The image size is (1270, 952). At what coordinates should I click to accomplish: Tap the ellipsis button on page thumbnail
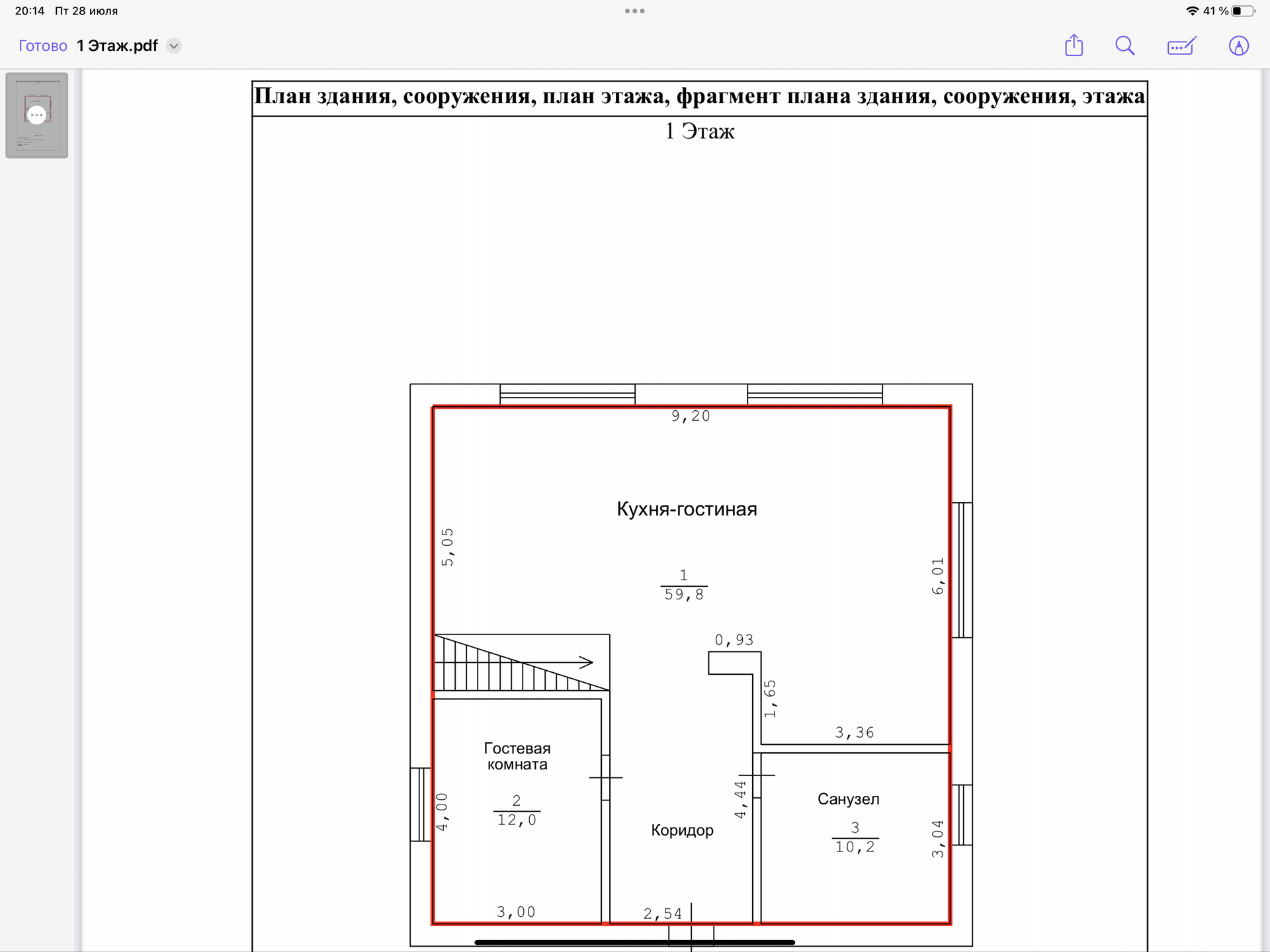[37, 114]
